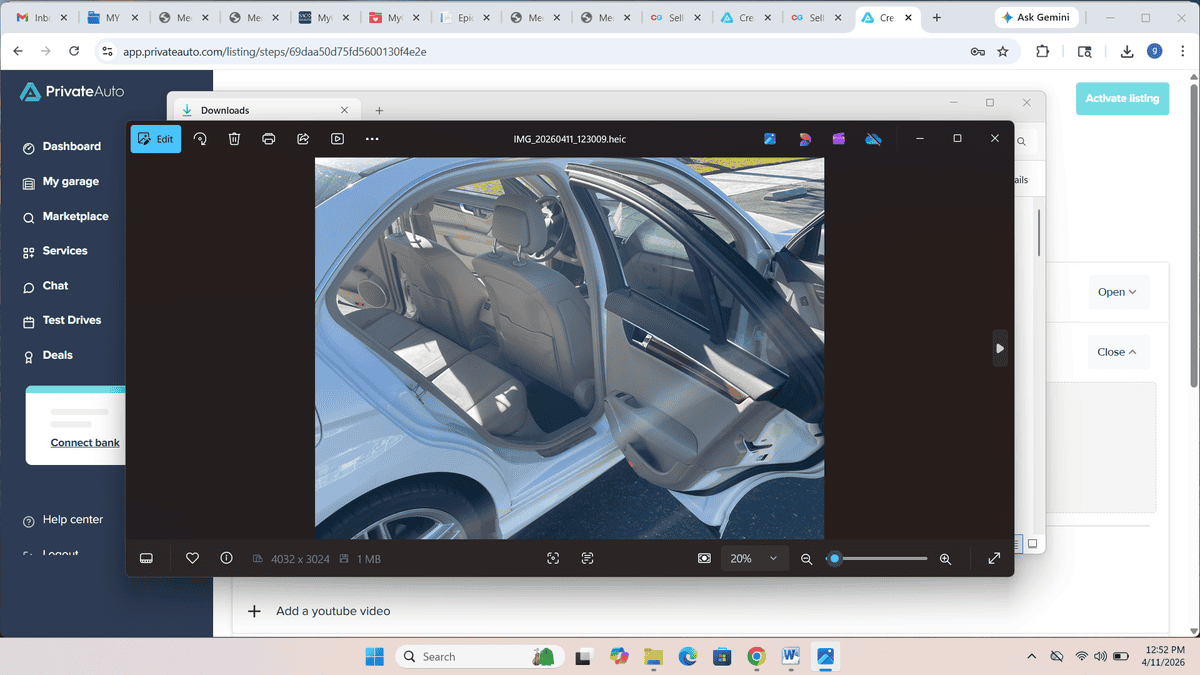Enter fullscreen with the expand arrows icon

pos(994,558)
